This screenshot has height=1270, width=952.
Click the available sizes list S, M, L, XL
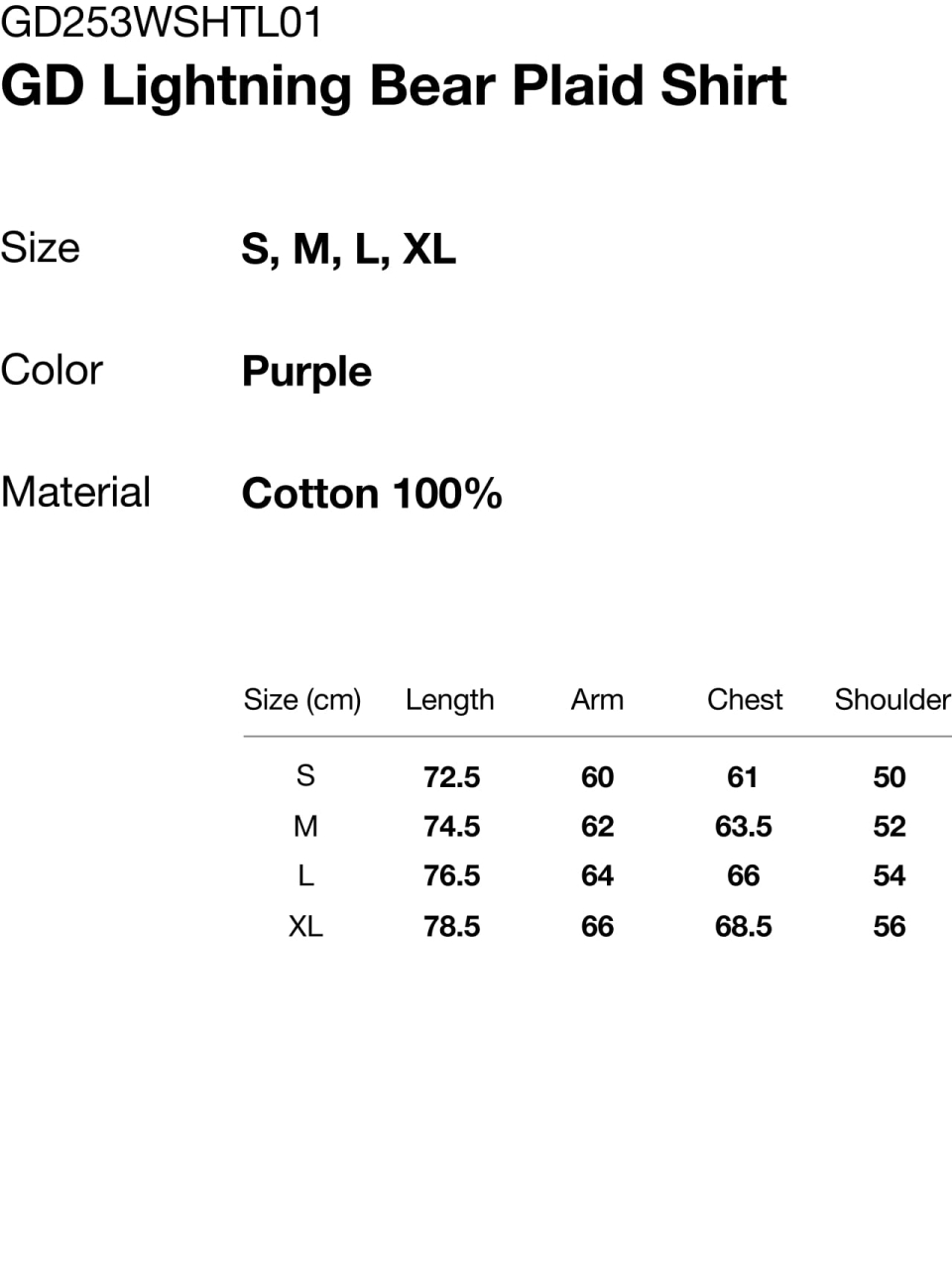click(x=348, y=249)
